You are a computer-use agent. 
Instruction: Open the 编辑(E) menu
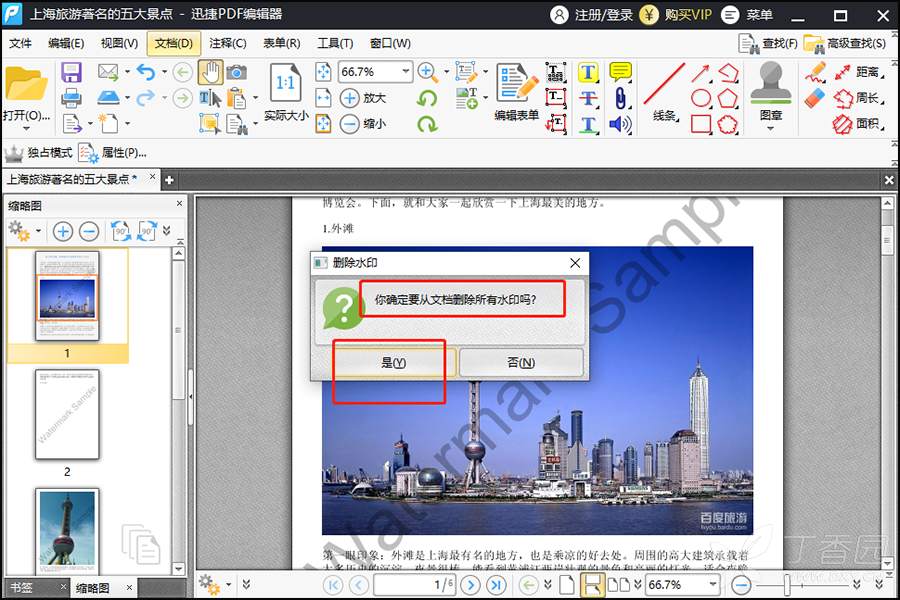coord(66,44)
